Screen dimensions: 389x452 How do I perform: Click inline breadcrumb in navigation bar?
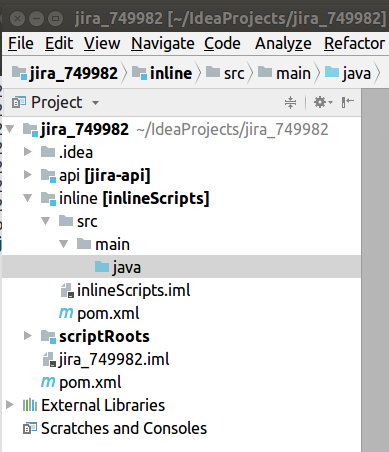[x=162, y=73]
